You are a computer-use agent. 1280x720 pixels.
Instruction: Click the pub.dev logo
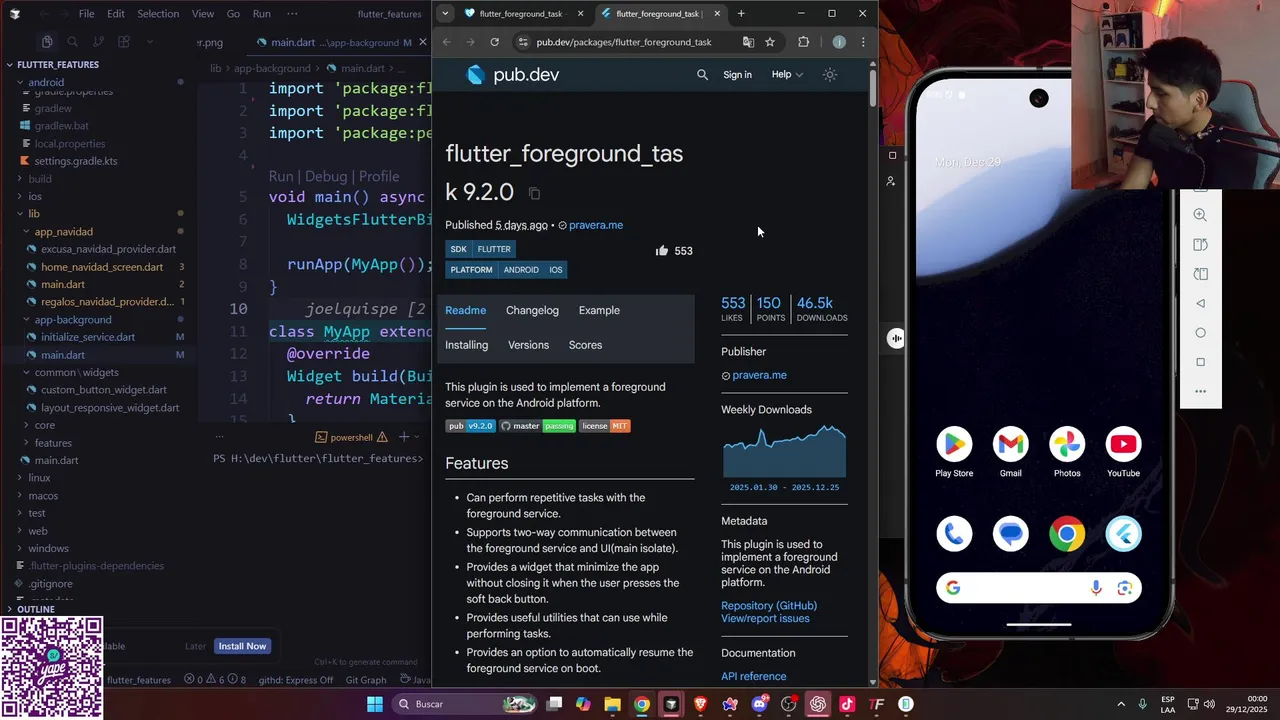coord(513,75)
